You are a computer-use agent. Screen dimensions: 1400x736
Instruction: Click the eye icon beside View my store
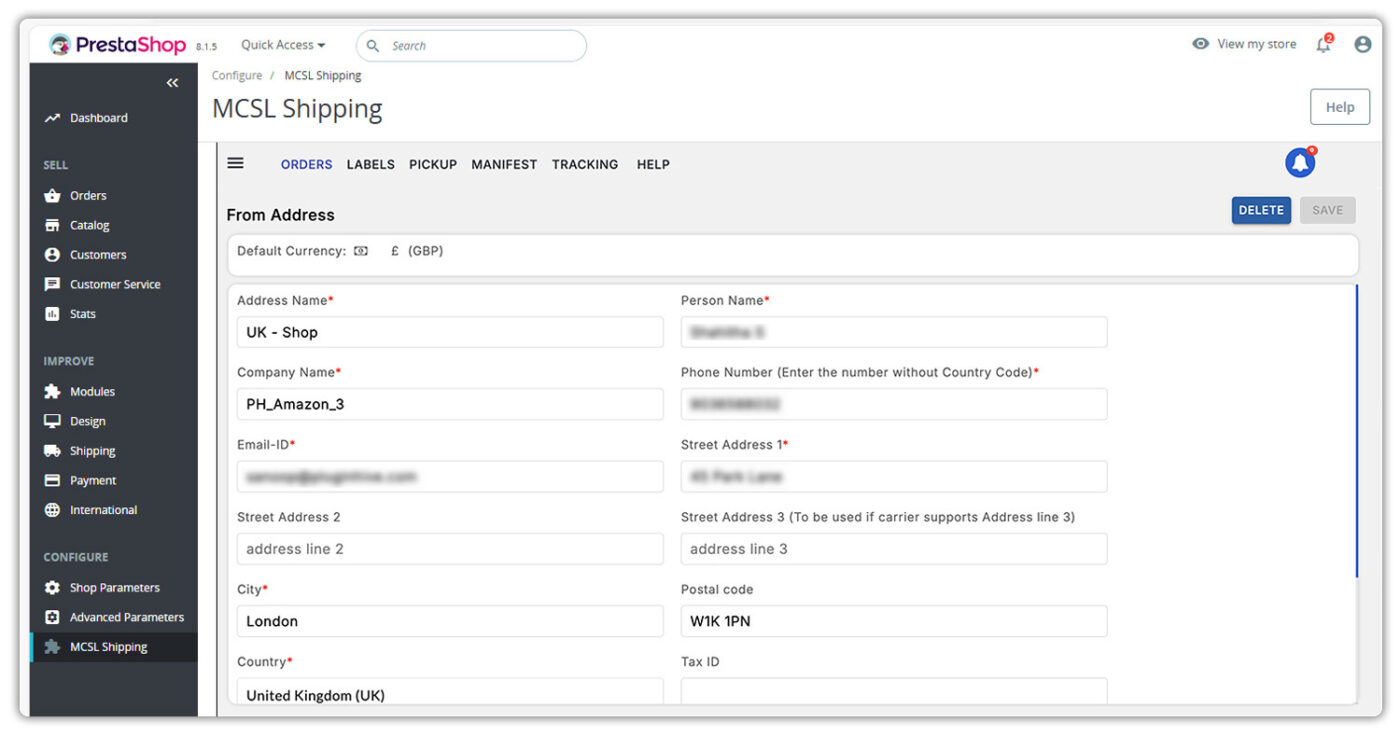[x=1201, y=44]
